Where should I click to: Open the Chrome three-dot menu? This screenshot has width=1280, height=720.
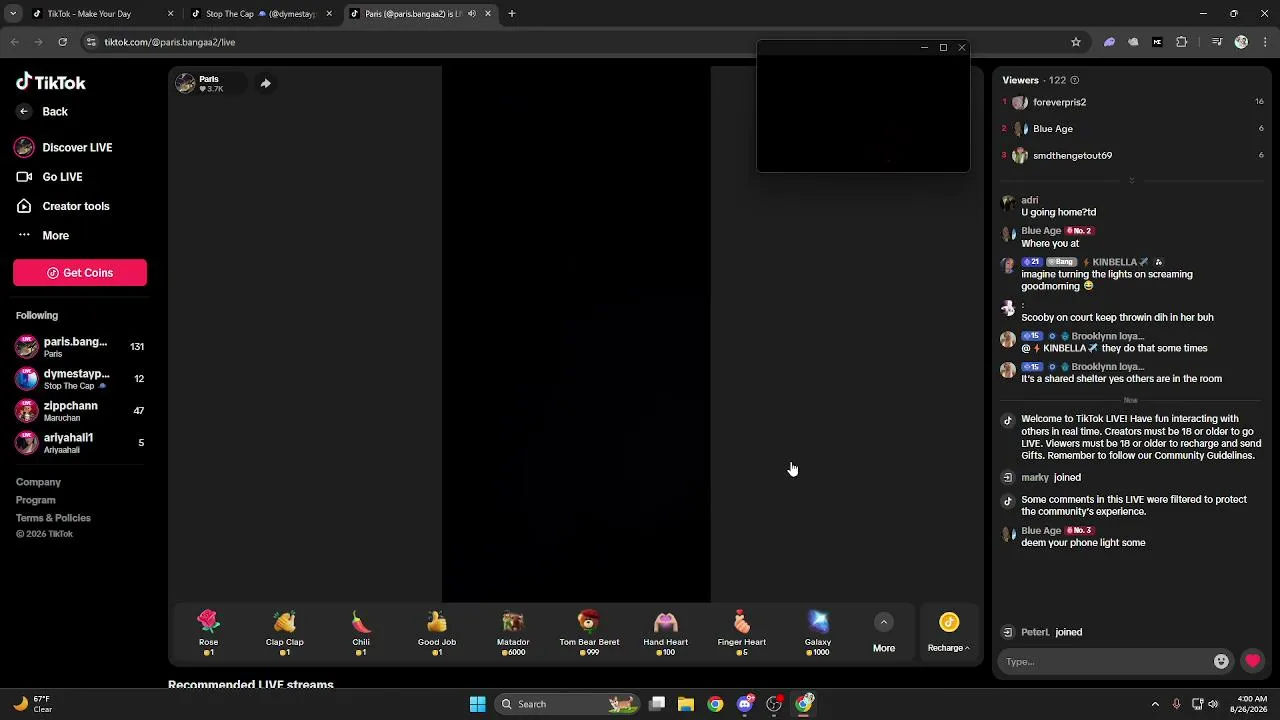point(1264,42)
